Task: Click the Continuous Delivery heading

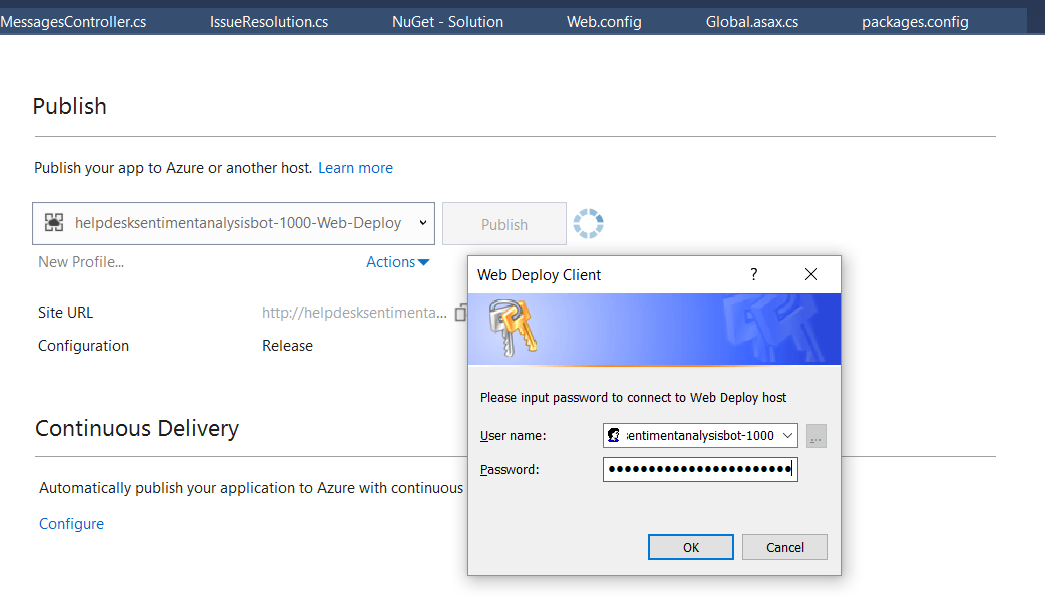Action: coord(137,428)
